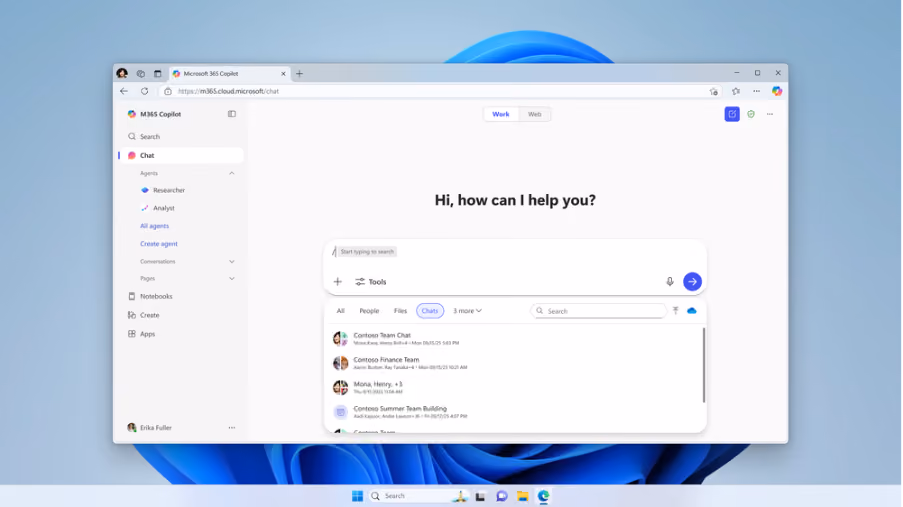The image size is (903, 507).
Task: Click the address bar URL
Action: (228, 91)
